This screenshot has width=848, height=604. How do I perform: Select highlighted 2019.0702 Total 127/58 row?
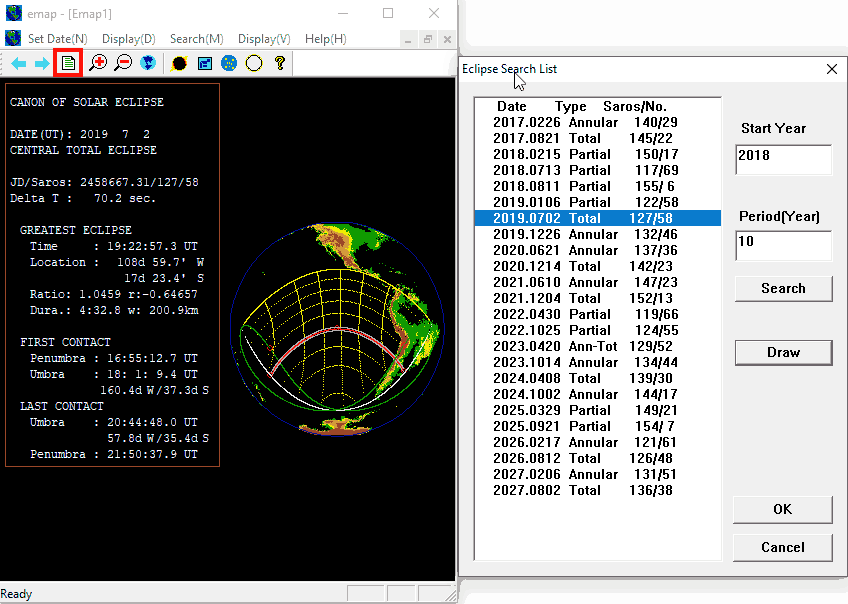(598, 218)
